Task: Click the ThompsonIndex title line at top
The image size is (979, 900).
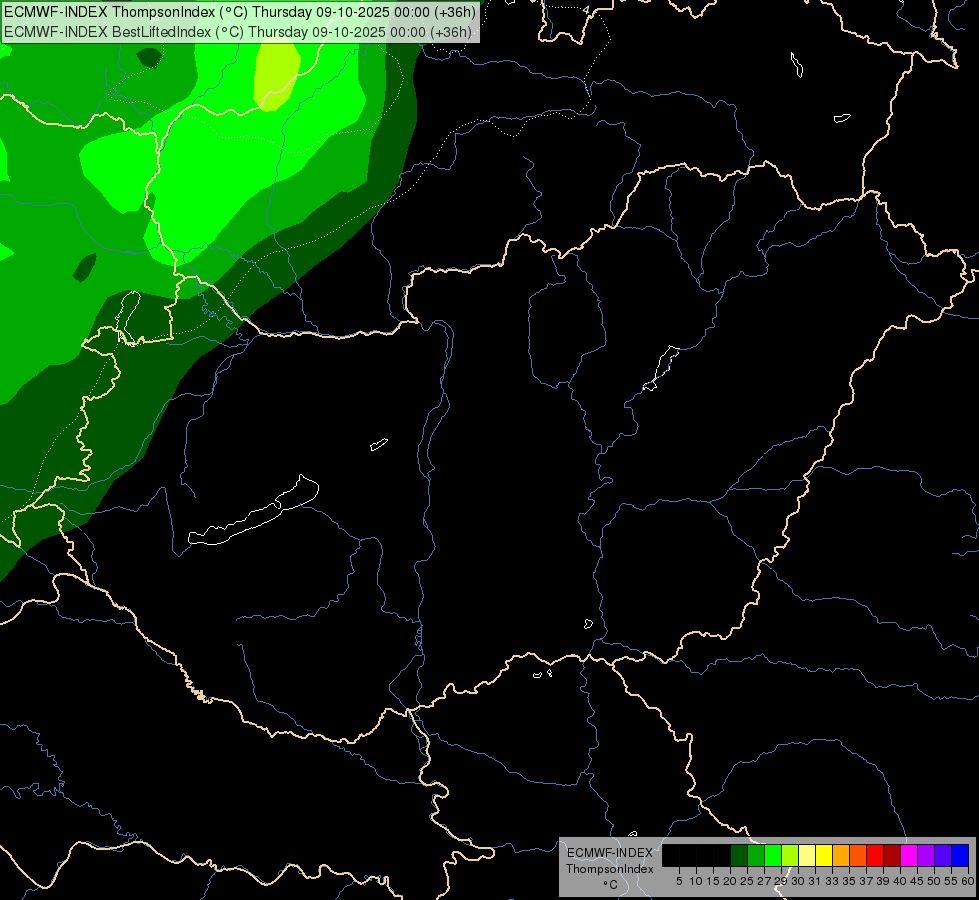Action: (x=240, y=12)
